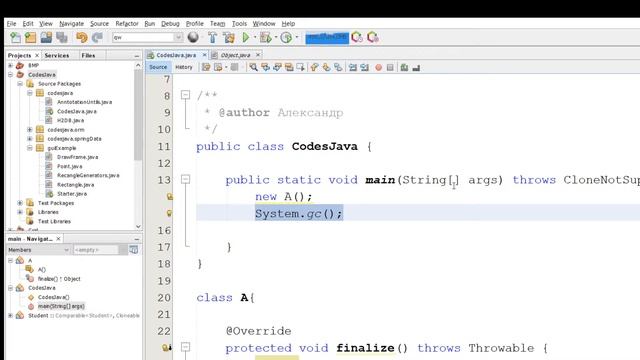Click the Toggle Highlight Search icon
Image resolution: width=640 pixels, height=360 pixels.
point(289,67)
